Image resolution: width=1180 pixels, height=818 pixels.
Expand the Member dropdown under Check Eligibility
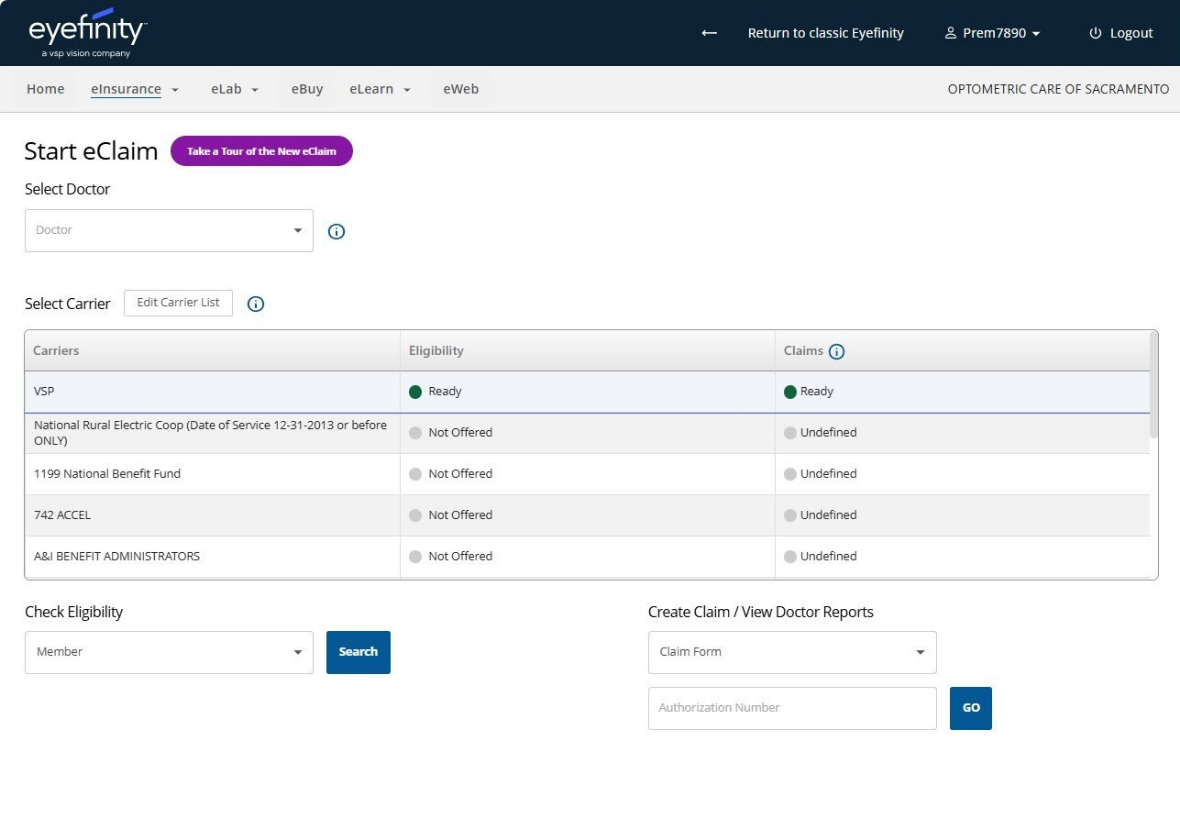pyautogui.click(x=169, y=652)
